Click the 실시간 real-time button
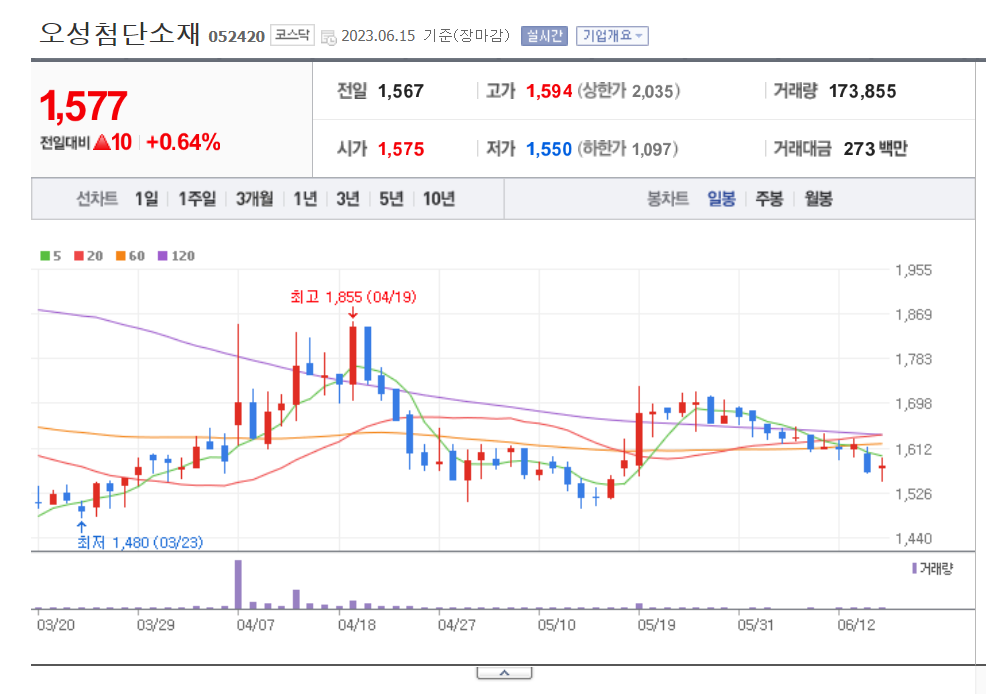986x694 pixels. (x=544, y=36)
